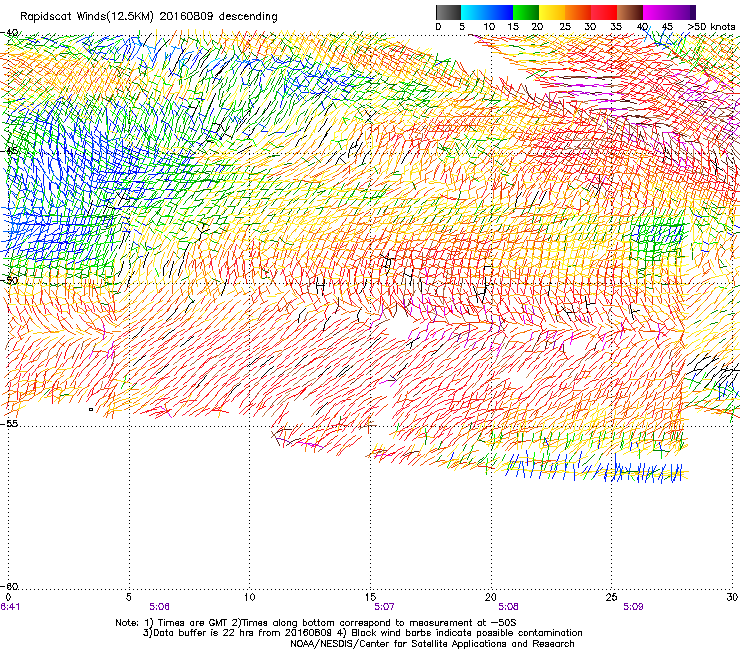
Task: Click the yellow-orange 20-25 knots legend swatch
Action: [x=552, y=12]
